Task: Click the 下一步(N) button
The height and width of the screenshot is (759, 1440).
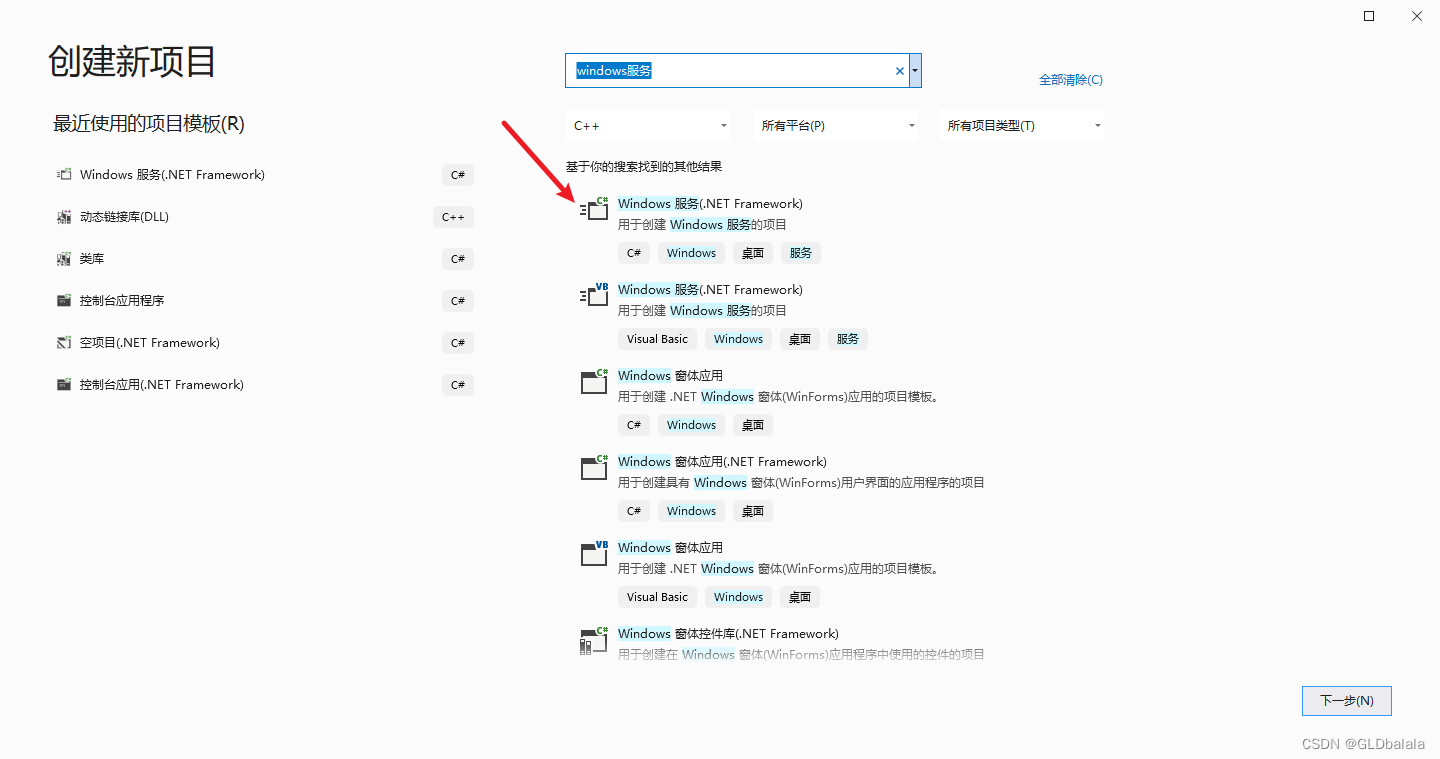Action: [x=1347, y=701]
